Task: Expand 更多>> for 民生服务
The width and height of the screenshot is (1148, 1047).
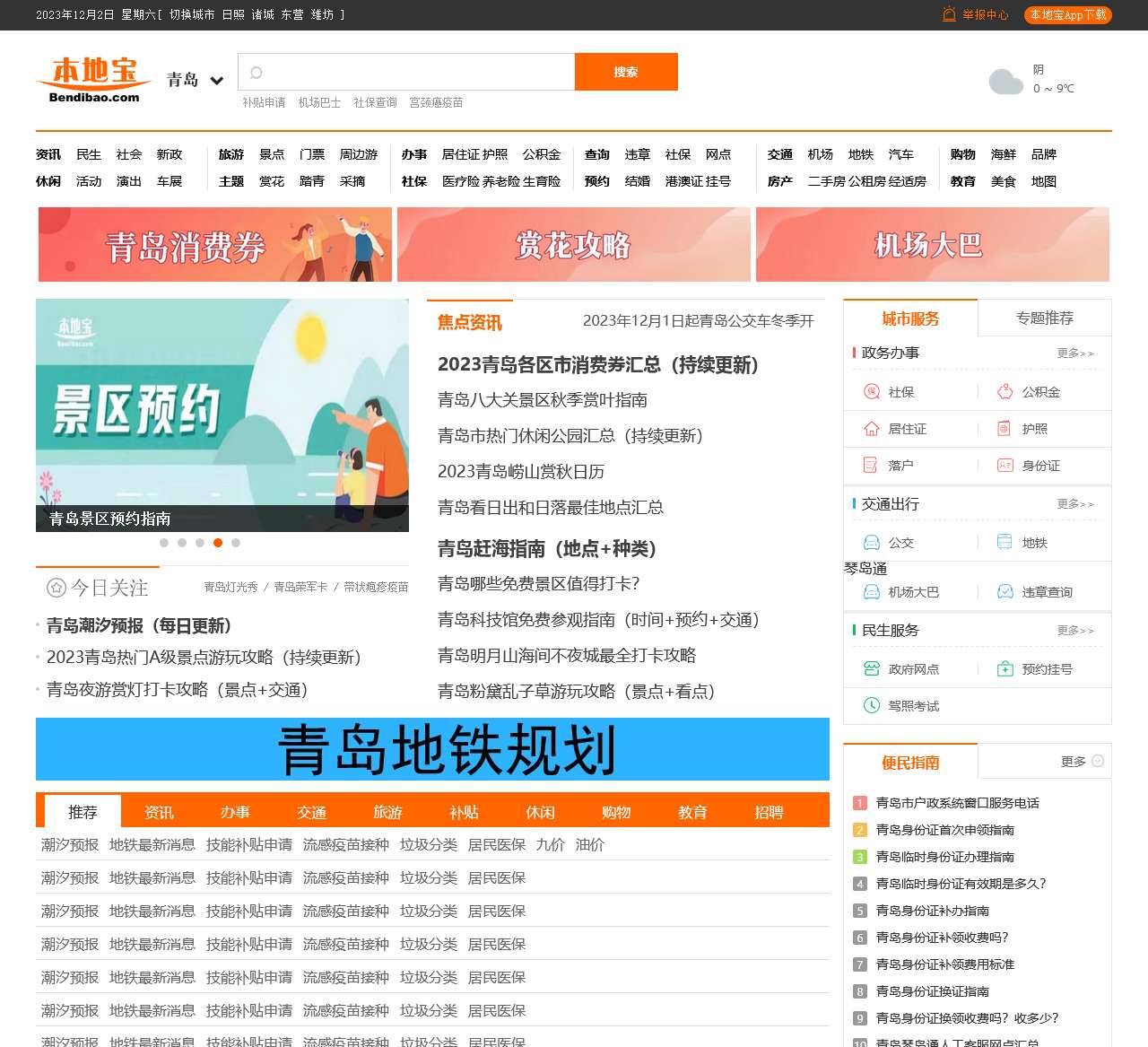Action: (1075, 631)
